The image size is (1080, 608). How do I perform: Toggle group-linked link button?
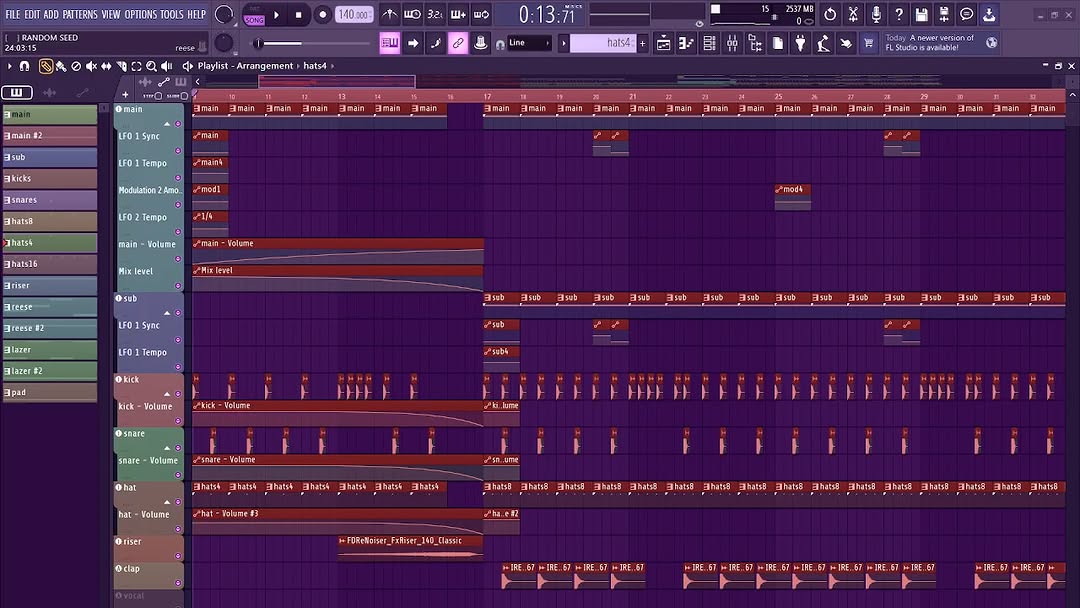(458, 43)
